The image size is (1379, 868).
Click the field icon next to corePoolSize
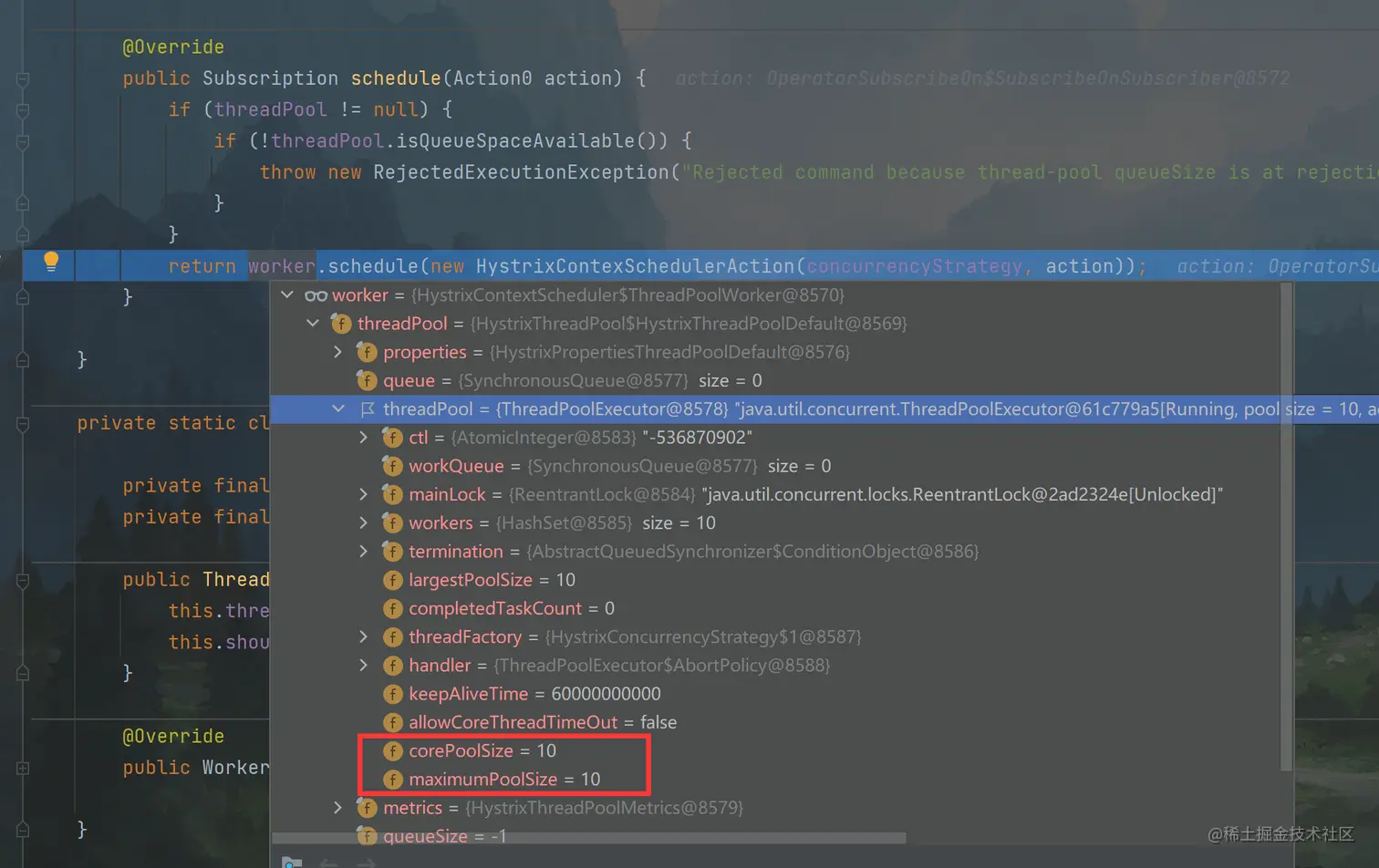[x=392, y=750]
